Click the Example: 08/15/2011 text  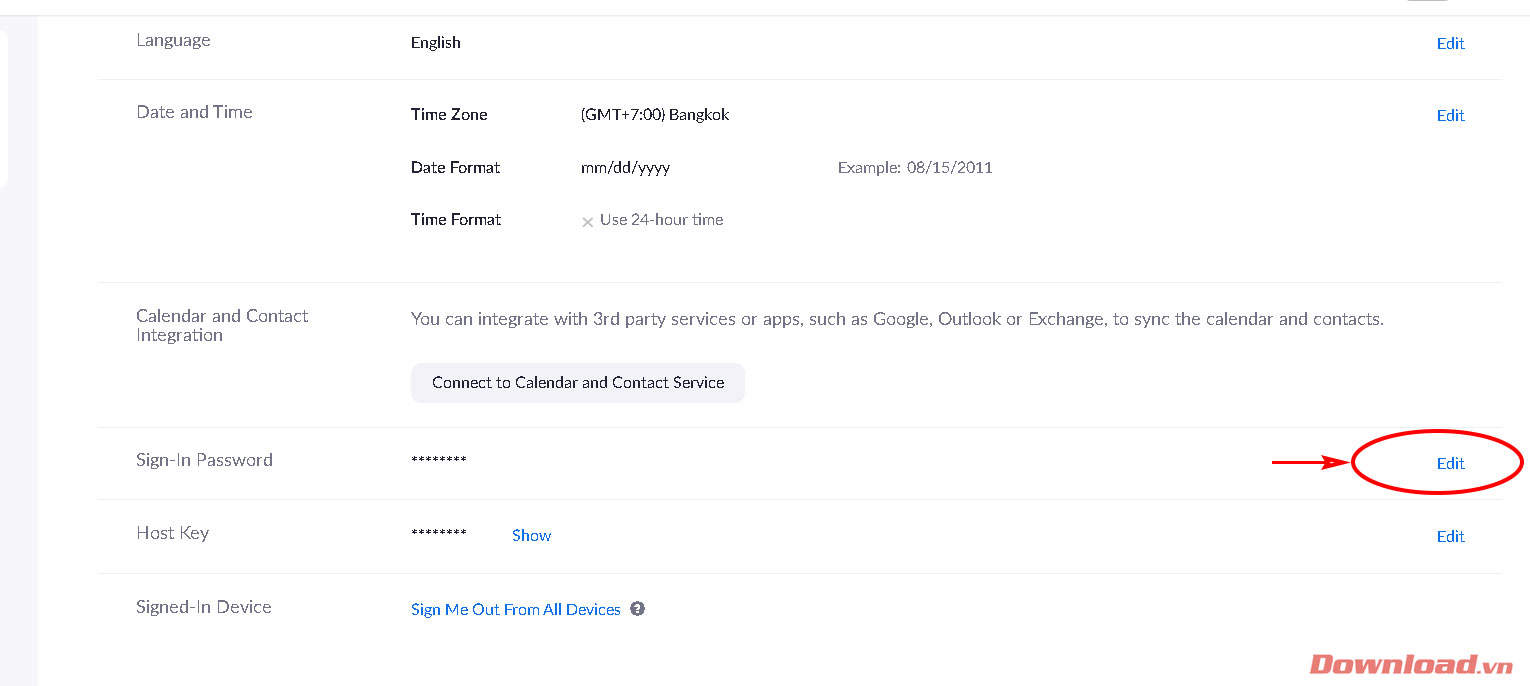pyautogui.click(x=914, y=167)
